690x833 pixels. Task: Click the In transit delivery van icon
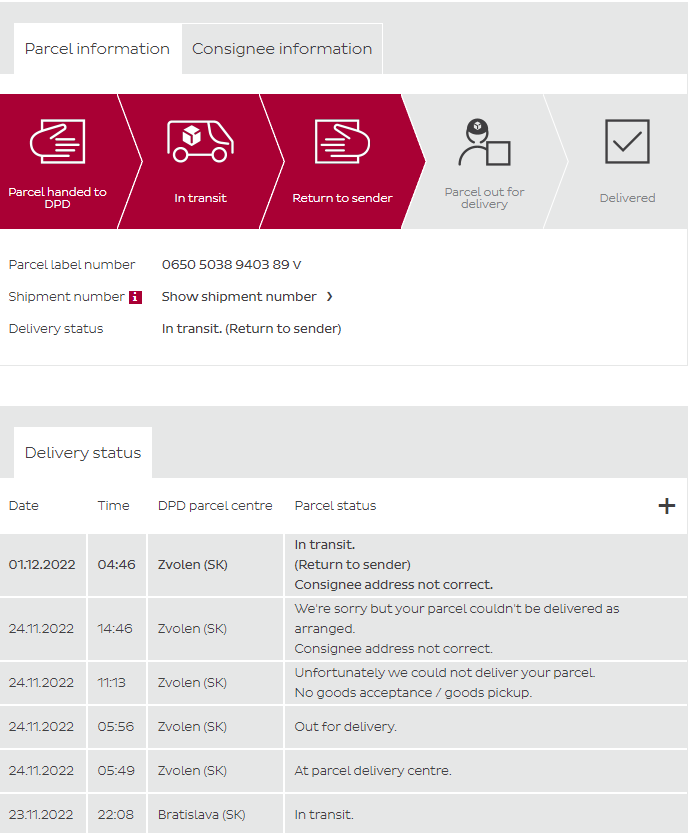(x=200, y=141)
